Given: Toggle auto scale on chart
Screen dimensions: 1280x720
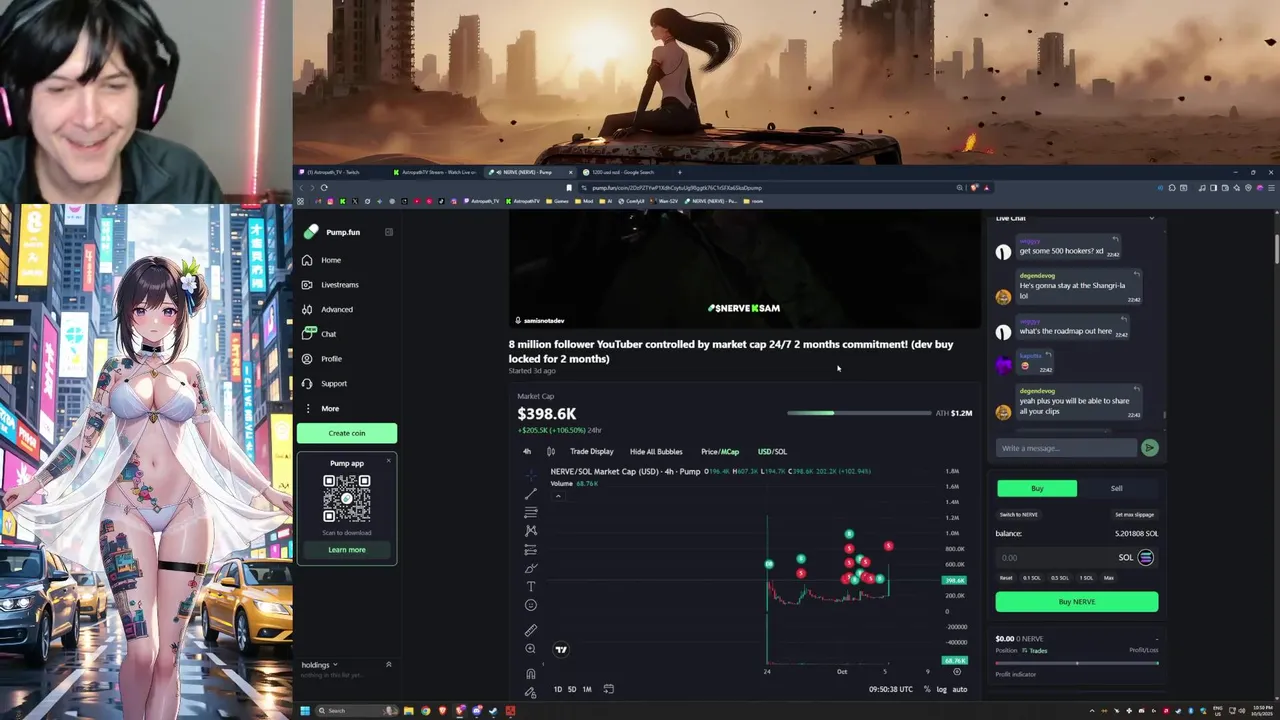Looking at the screenshot, I should (960, 689).
